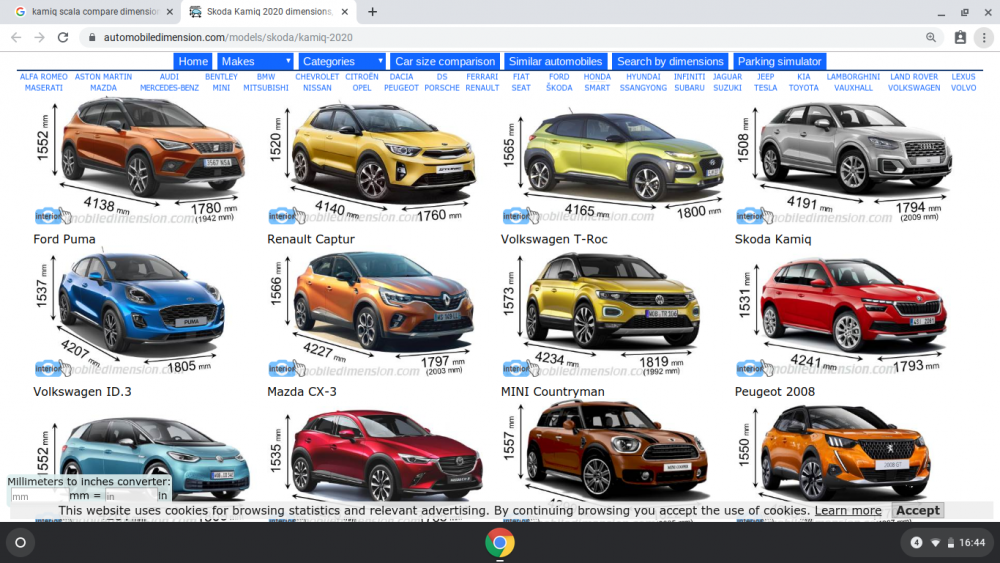Open Parking simulator page
1000x563 pixels.
click(779, 61)
